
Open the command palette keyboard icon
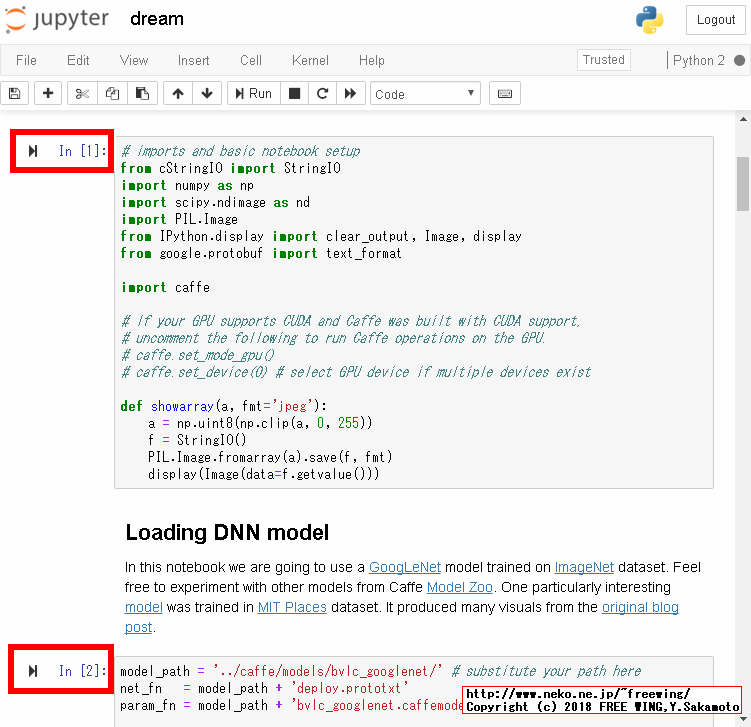point(504,94)
